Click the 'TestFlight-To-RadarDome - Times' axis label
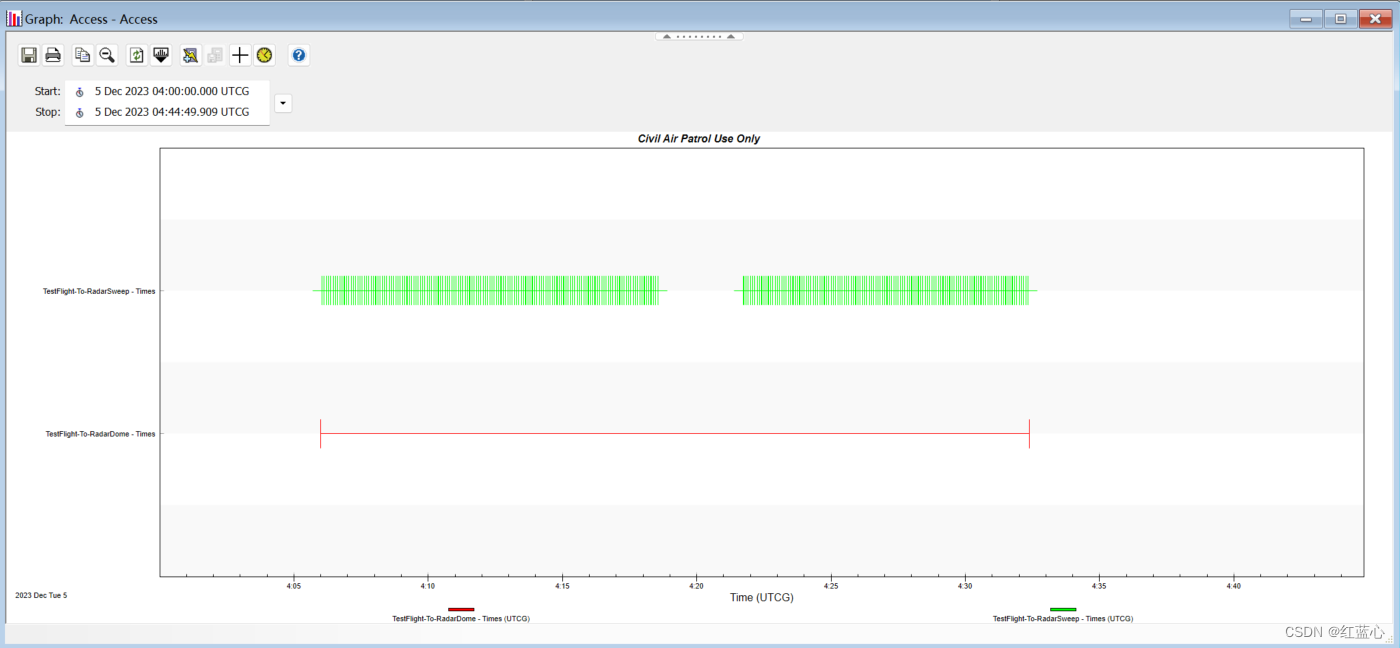The width and height of the screenshot is (1400, 648). click(x=100, y=434)
